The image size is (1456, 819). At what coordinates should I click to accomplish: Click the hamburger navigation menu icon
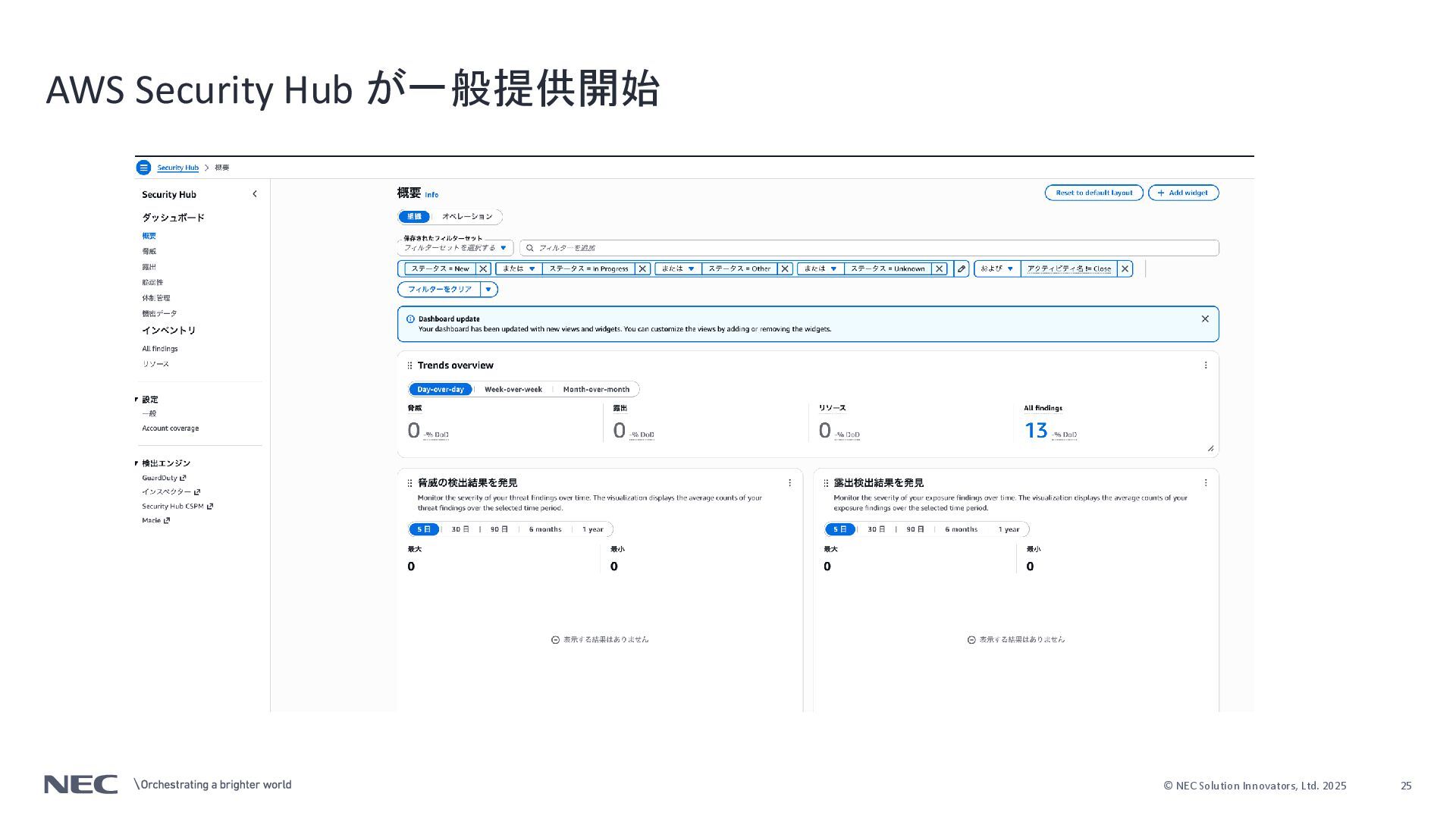point(143,168)
